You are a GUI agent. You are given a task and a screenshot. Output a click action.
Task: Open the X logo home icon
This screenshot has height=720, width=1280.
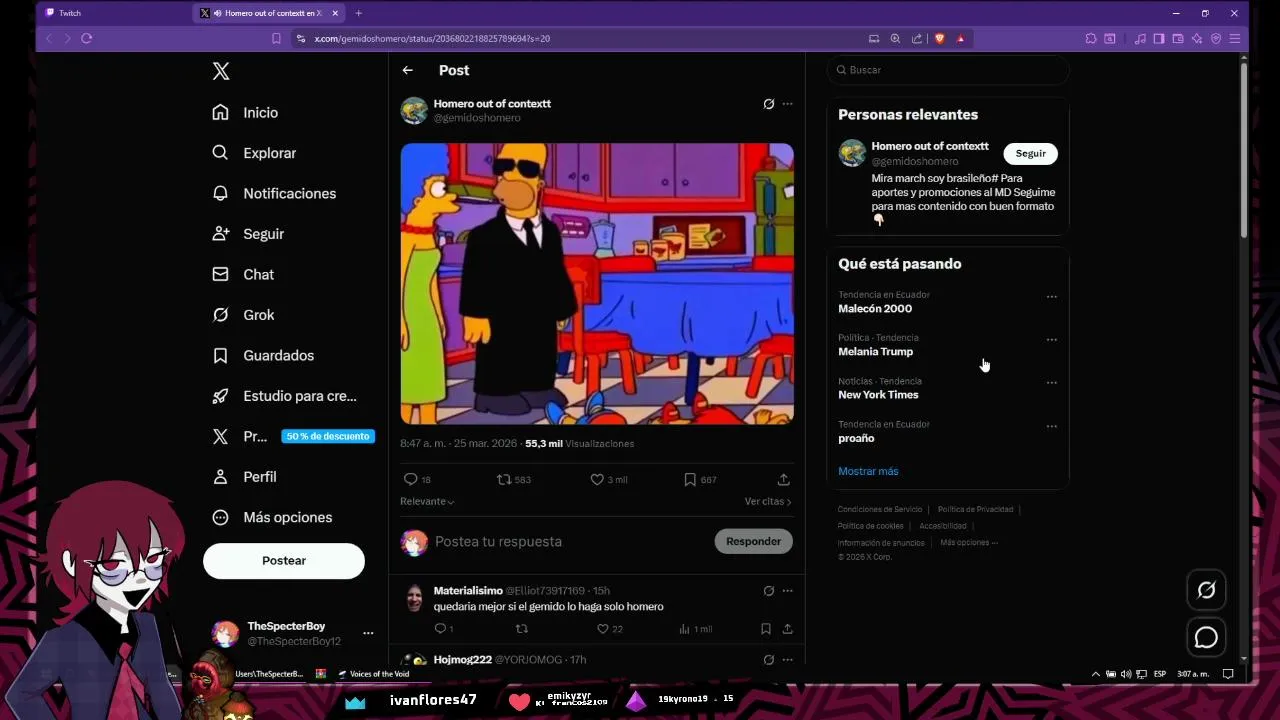point(221,71)
